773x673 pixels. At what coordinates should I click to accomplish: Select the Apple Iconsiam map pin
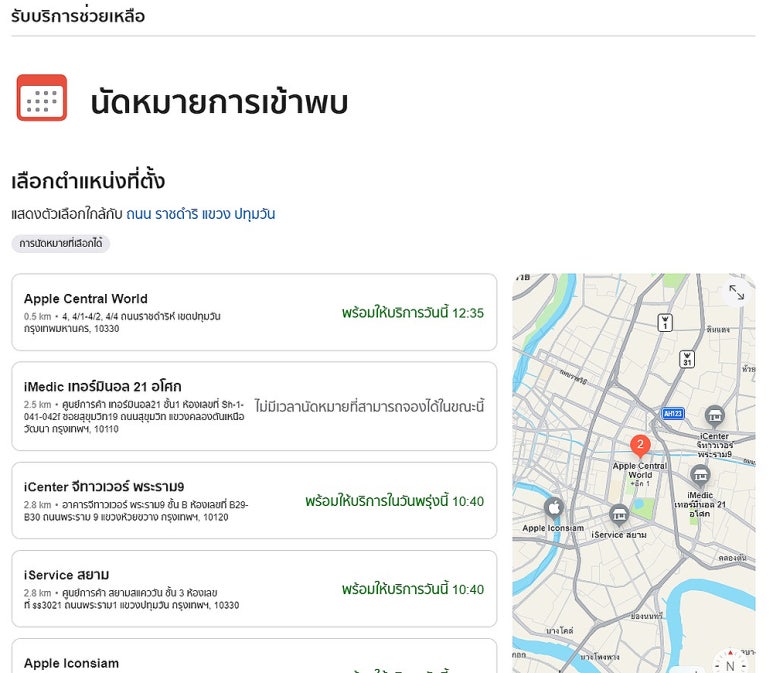point(554,508)
